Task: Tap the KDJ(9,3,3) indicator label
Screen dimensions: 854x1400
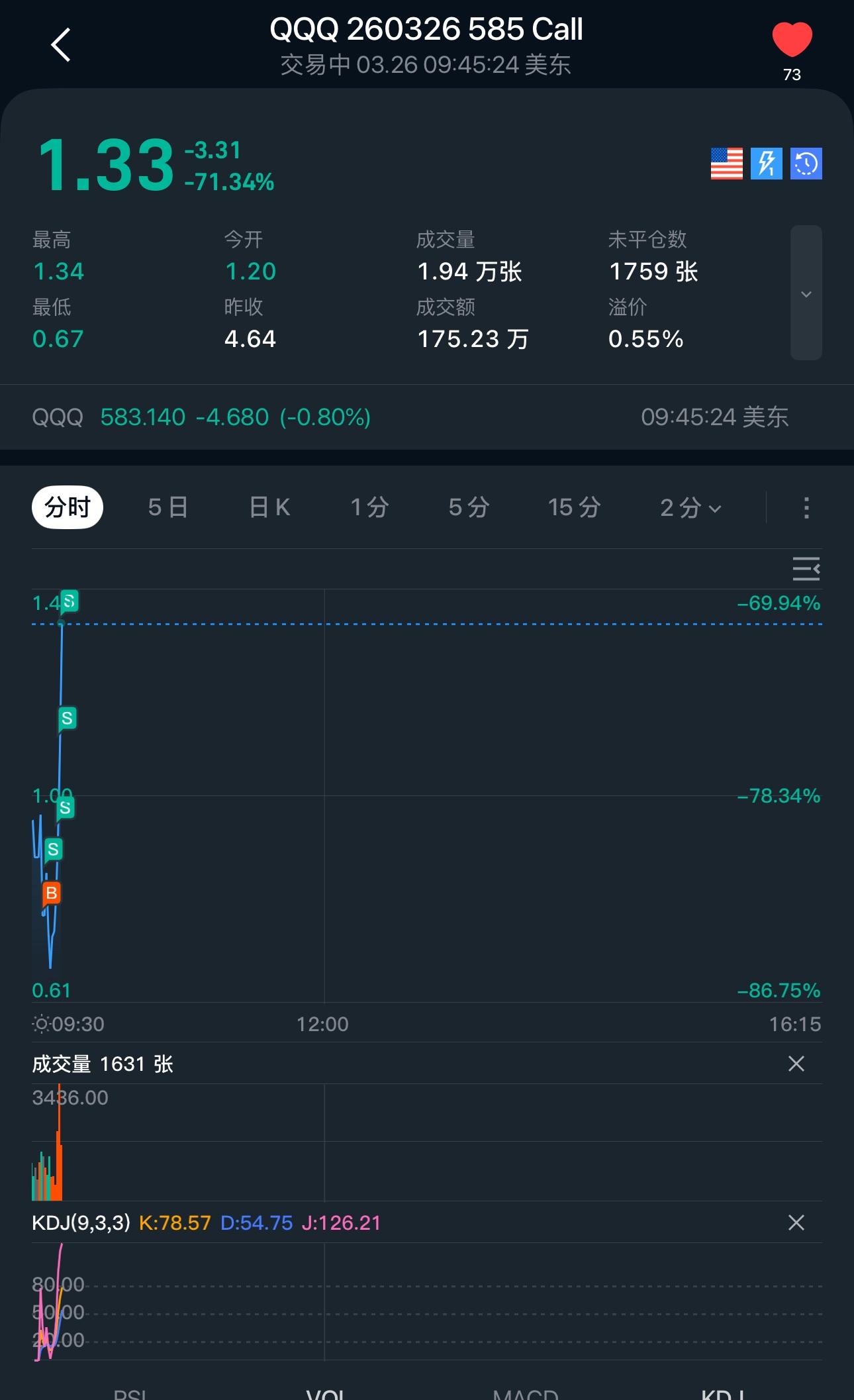Action: tap(81, 1223)
